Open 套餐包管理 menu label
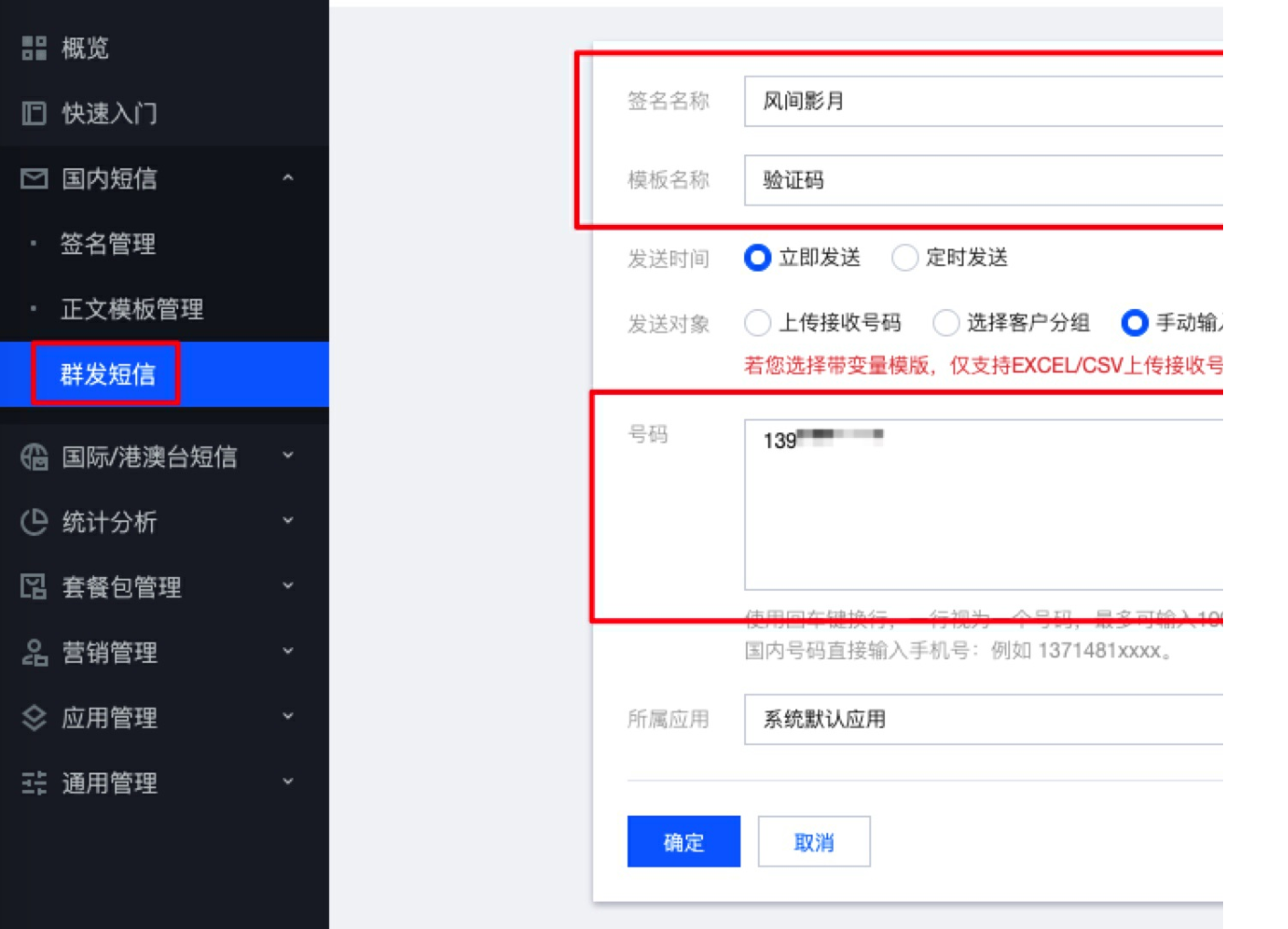This screenshot has width=1288, height=929. coord(122,586)
